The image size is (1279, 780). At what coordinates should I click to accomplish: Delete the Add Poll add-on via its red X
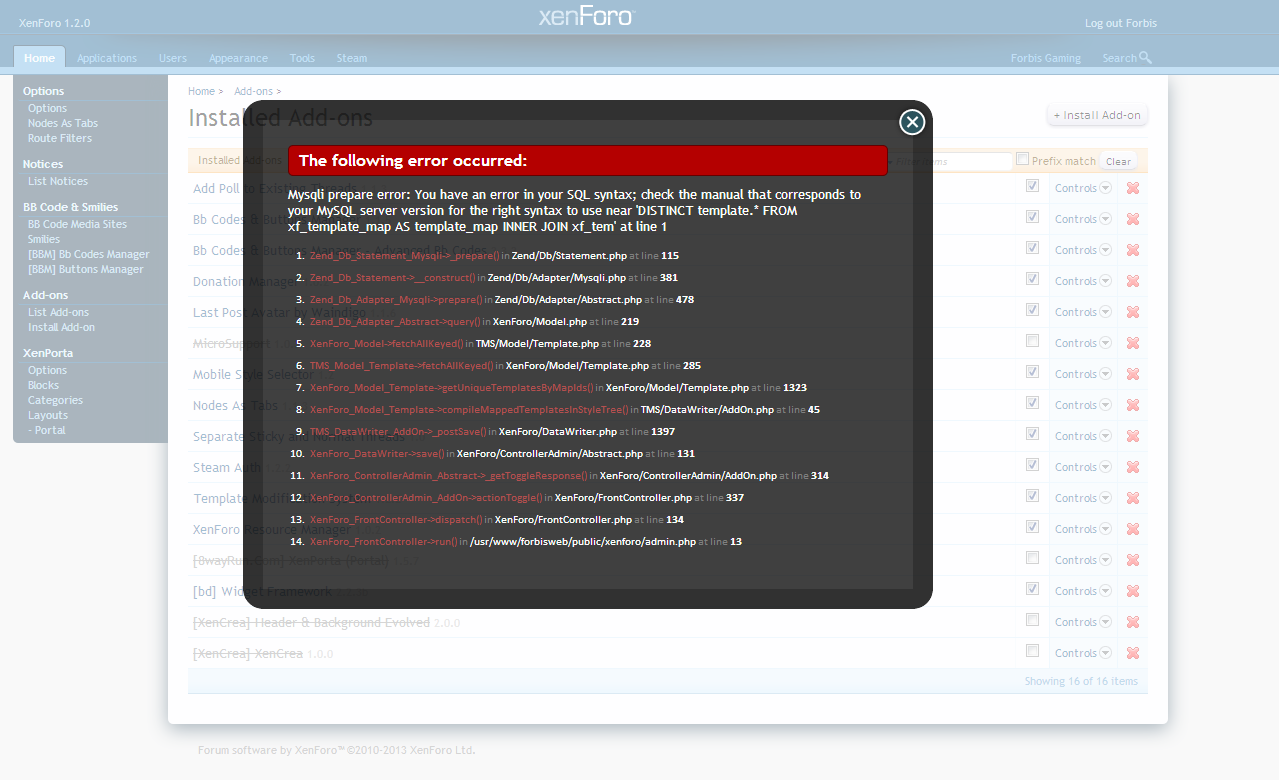coord(1132,188)
